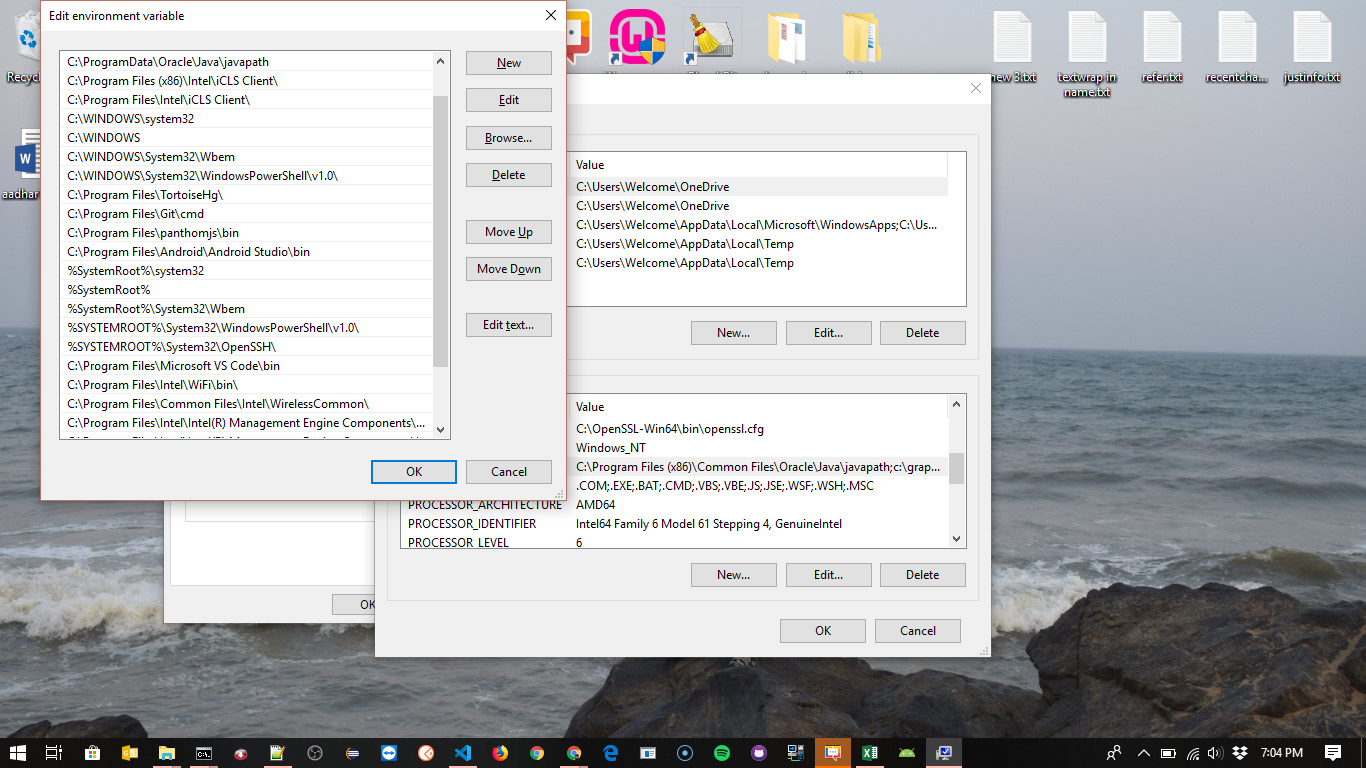Screen dimensions: 1366x768
Task: Select the C:\Program Files\panthomjs\bin entry
Action: point(247,233)
